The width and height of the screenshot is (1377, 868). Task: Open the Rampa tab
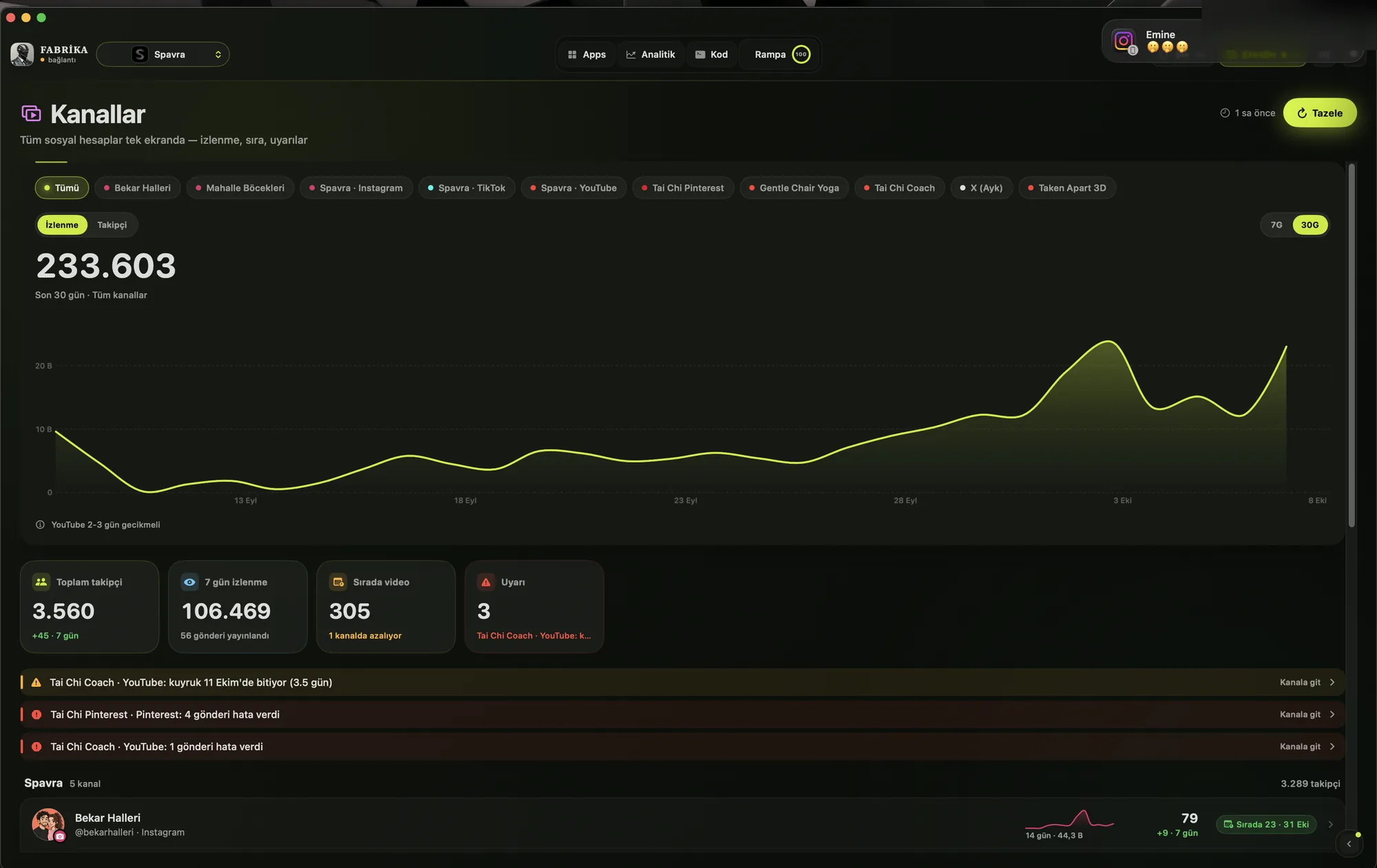point(781,54)
